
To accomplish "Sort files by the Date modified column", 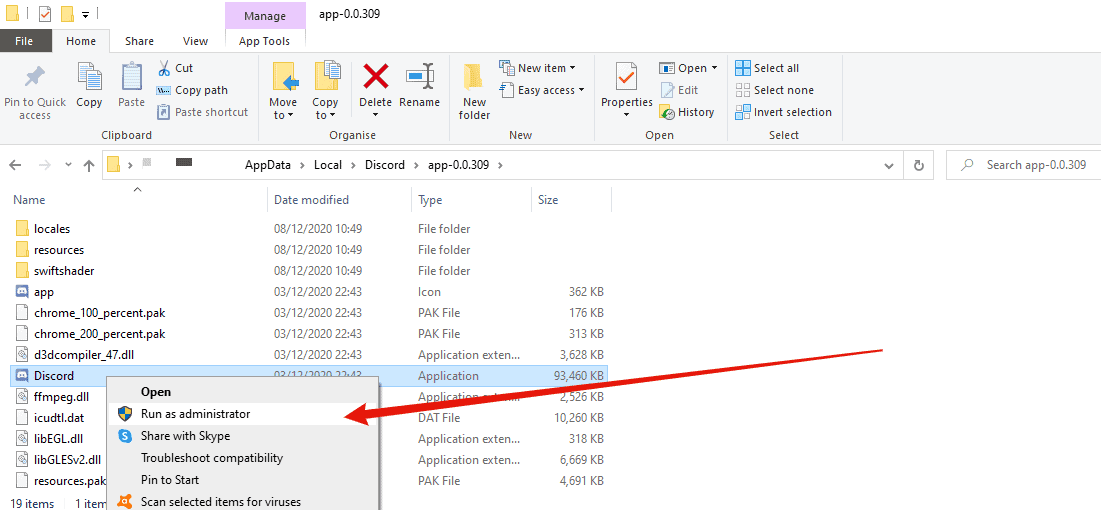I will point(311,200).
